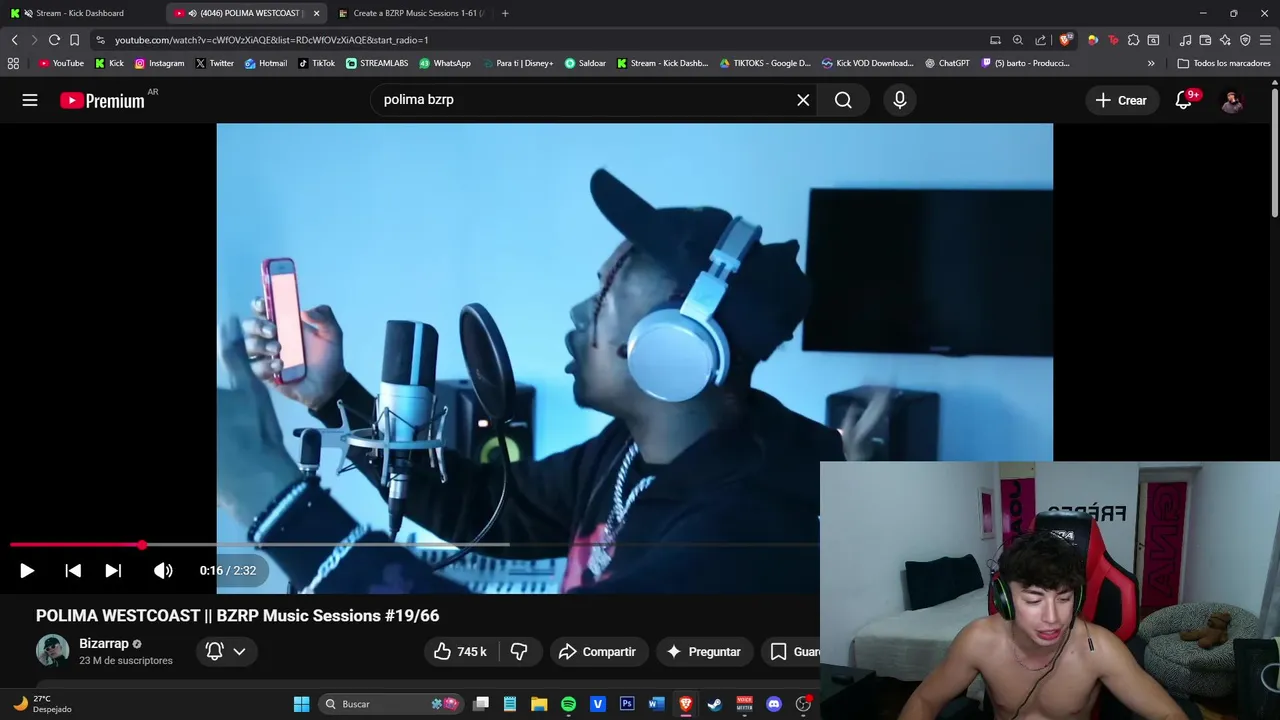Open the account avatar menu
The height and width of the screenshot is (720, 1280).
pos(1232,100)
